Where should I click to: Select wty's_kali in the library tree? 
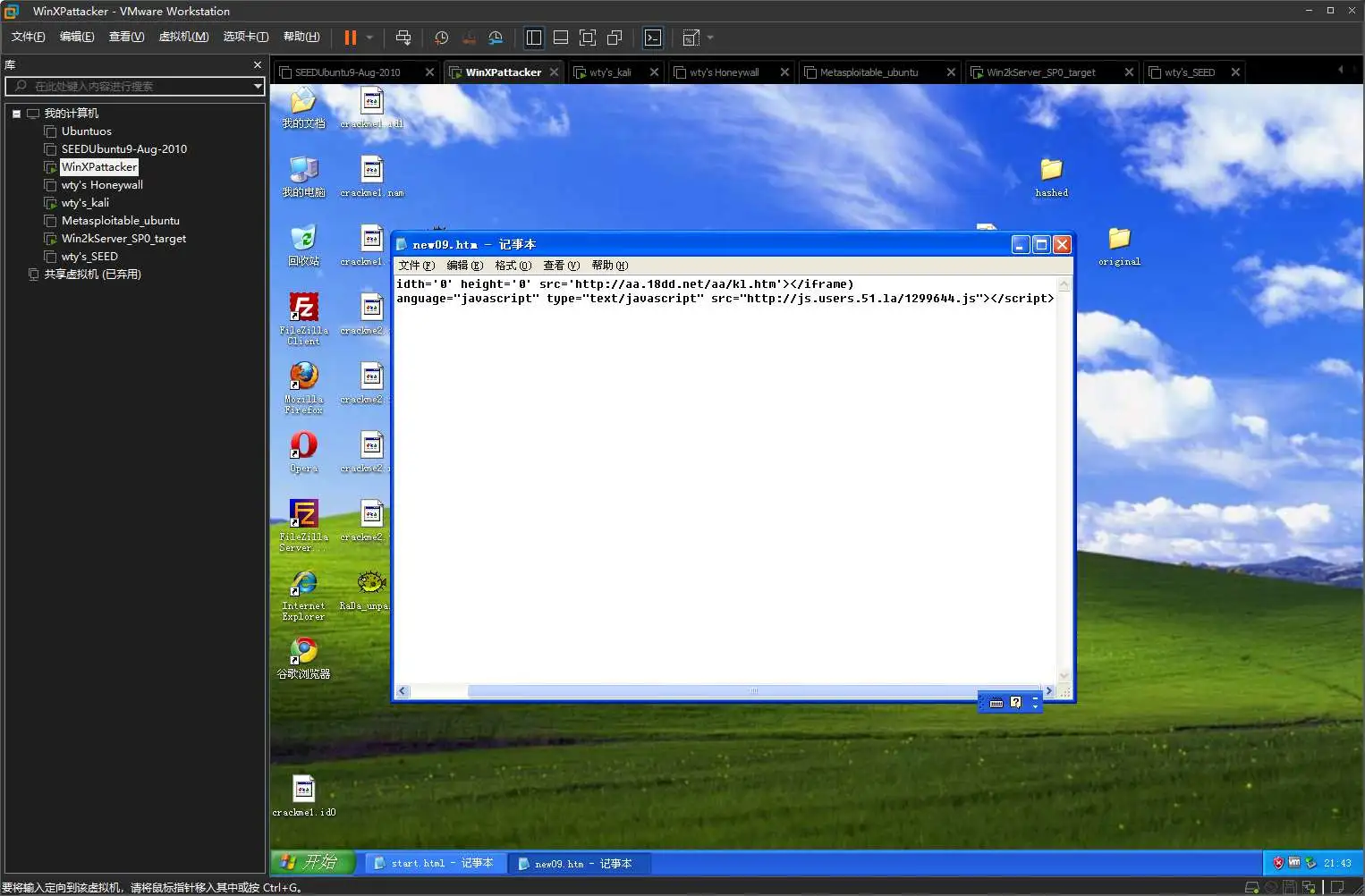tap(85, 203)
